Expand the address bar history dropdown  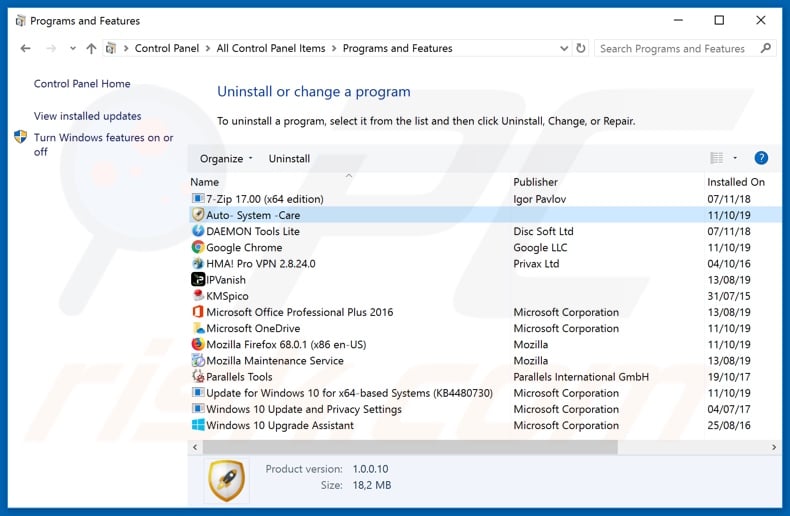pos(564,48)
